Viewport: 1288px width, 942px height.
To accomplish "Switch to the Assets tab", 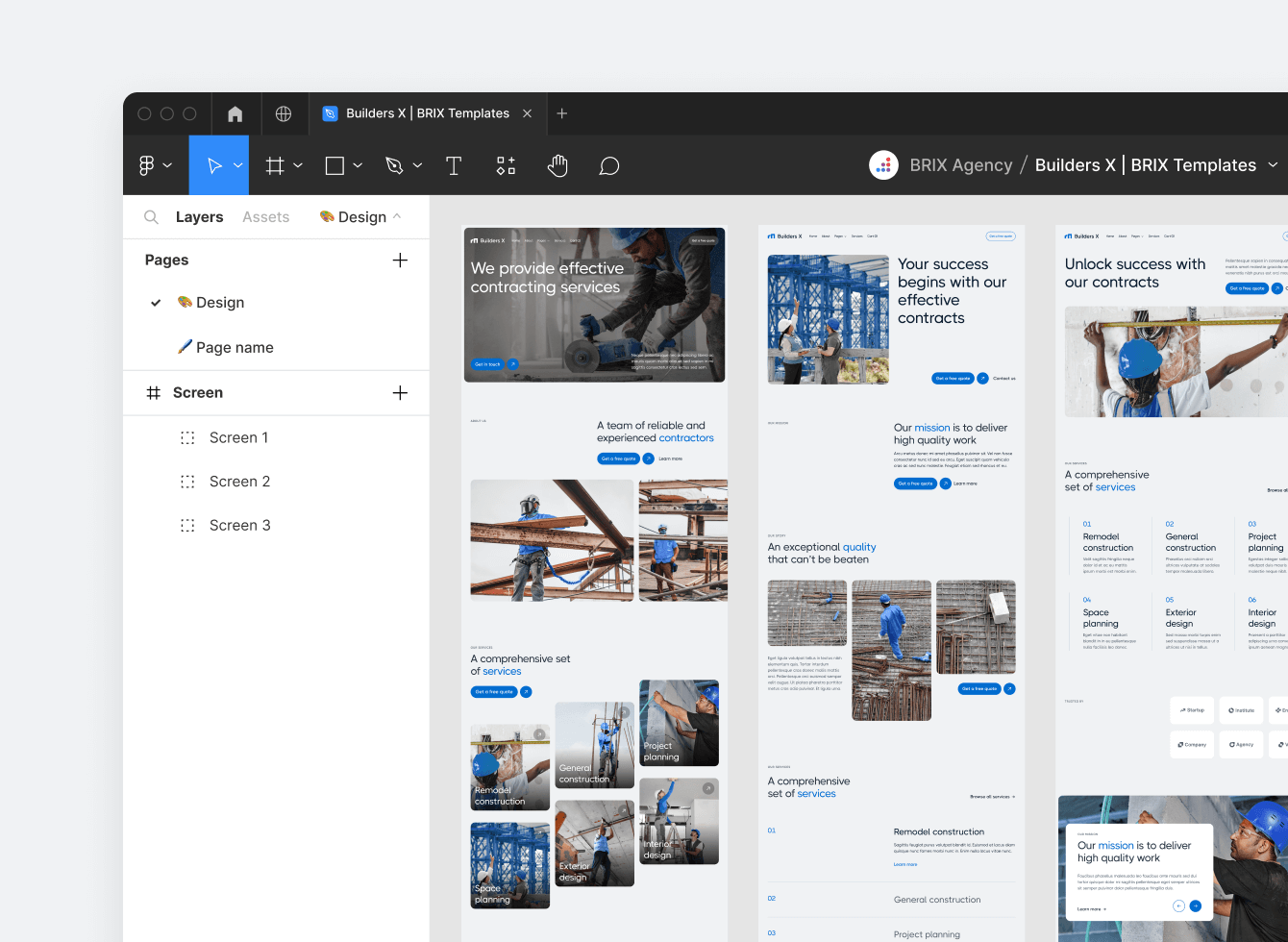I will pos(265,216).
